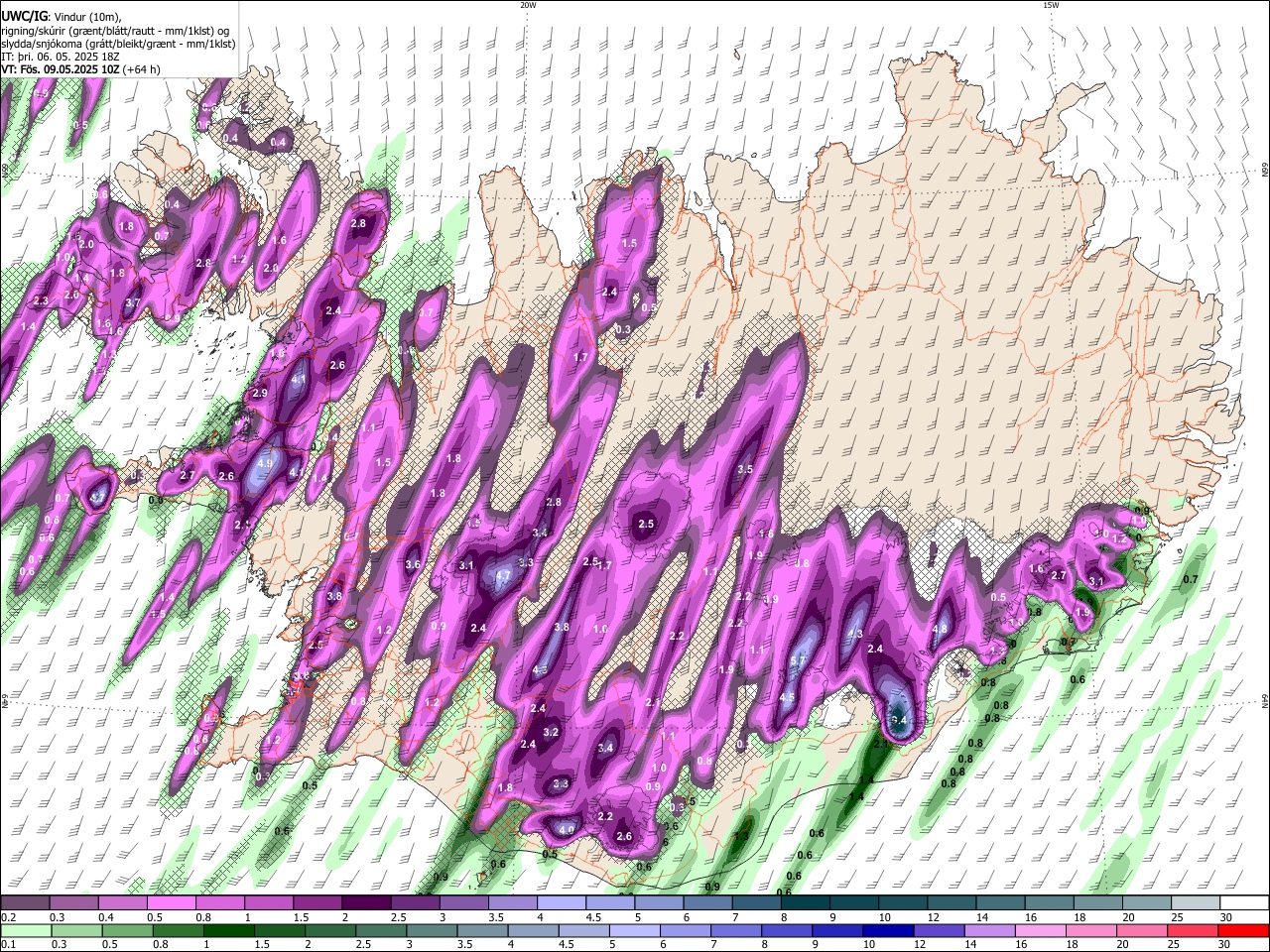The height and width of the screenshot is (952, 1270).
Task: Click the 'slydda/snjókoma' legend description line
Action: pyautogui.click(x=118, y=44)
